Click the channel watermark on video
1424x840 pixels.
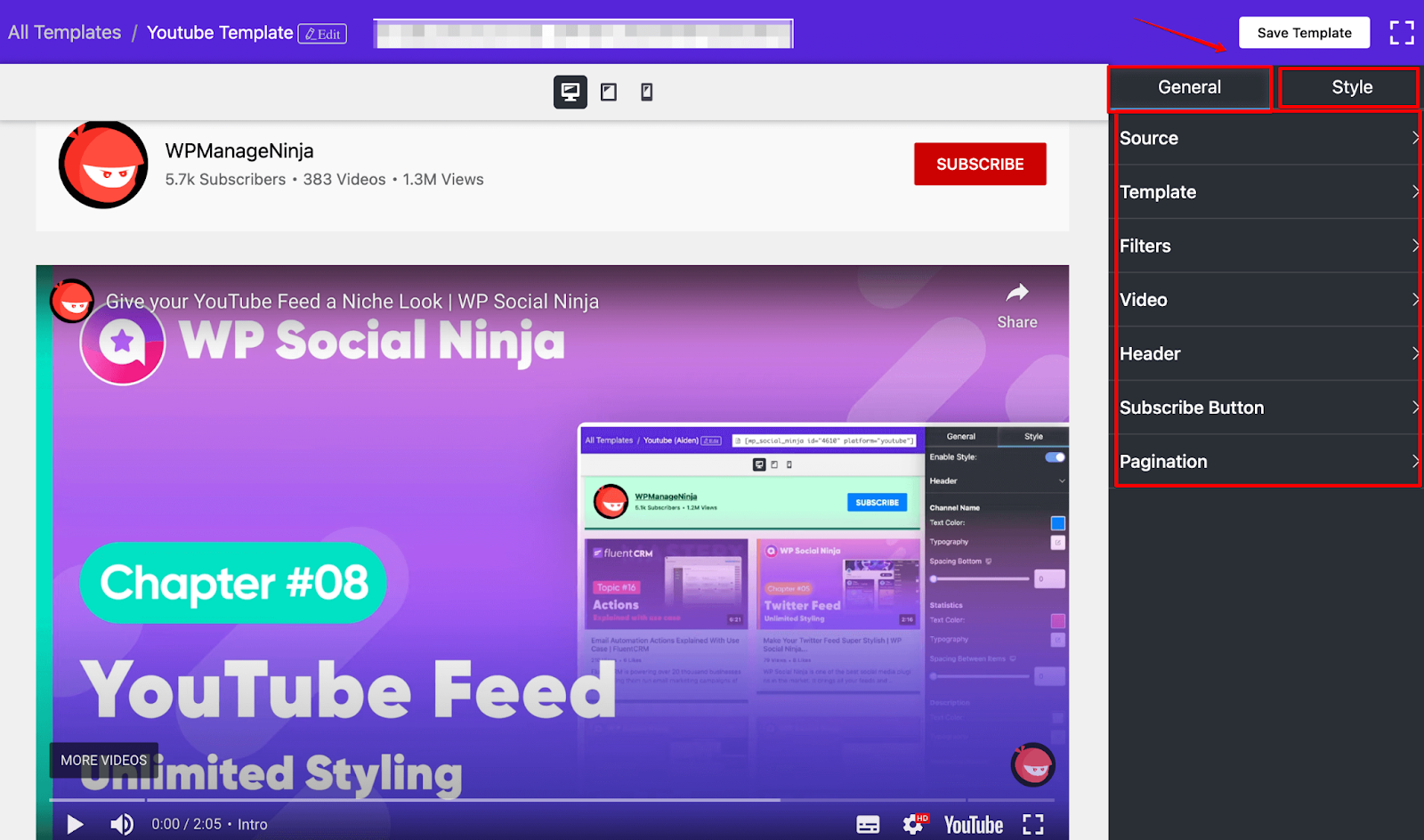point(1033,764)
